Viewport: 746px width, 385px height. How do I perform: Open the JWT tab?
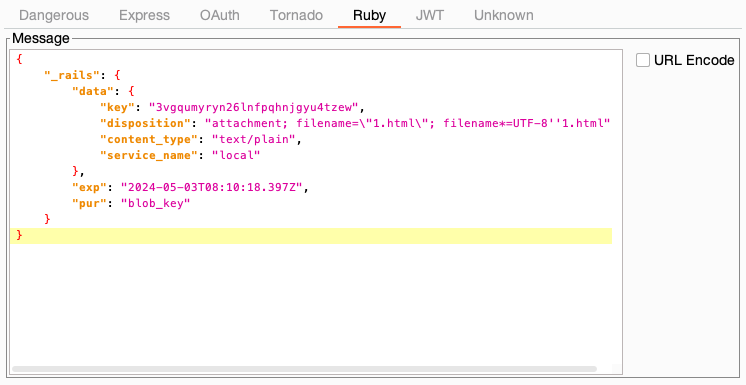point(430,15)
